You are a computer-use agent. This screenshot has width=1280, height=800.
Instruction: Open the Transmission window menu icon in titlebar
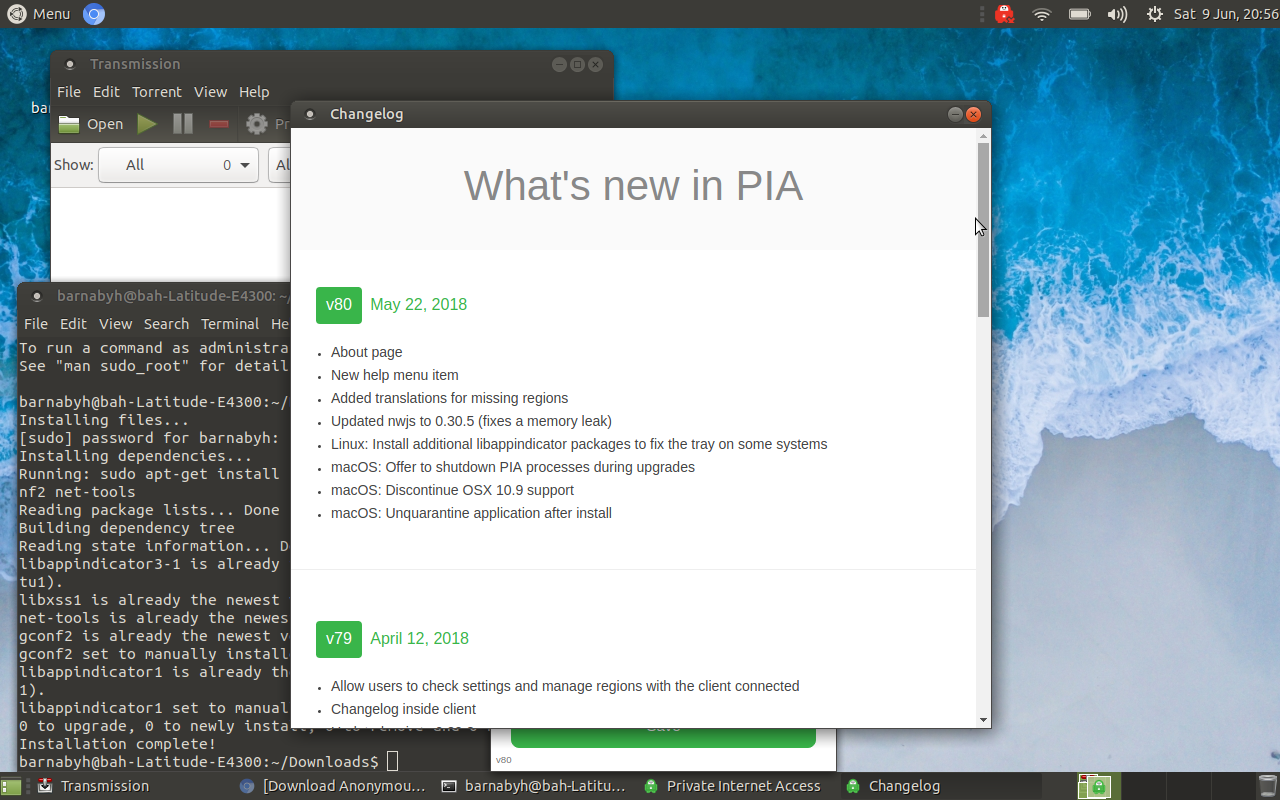point(69,64)
